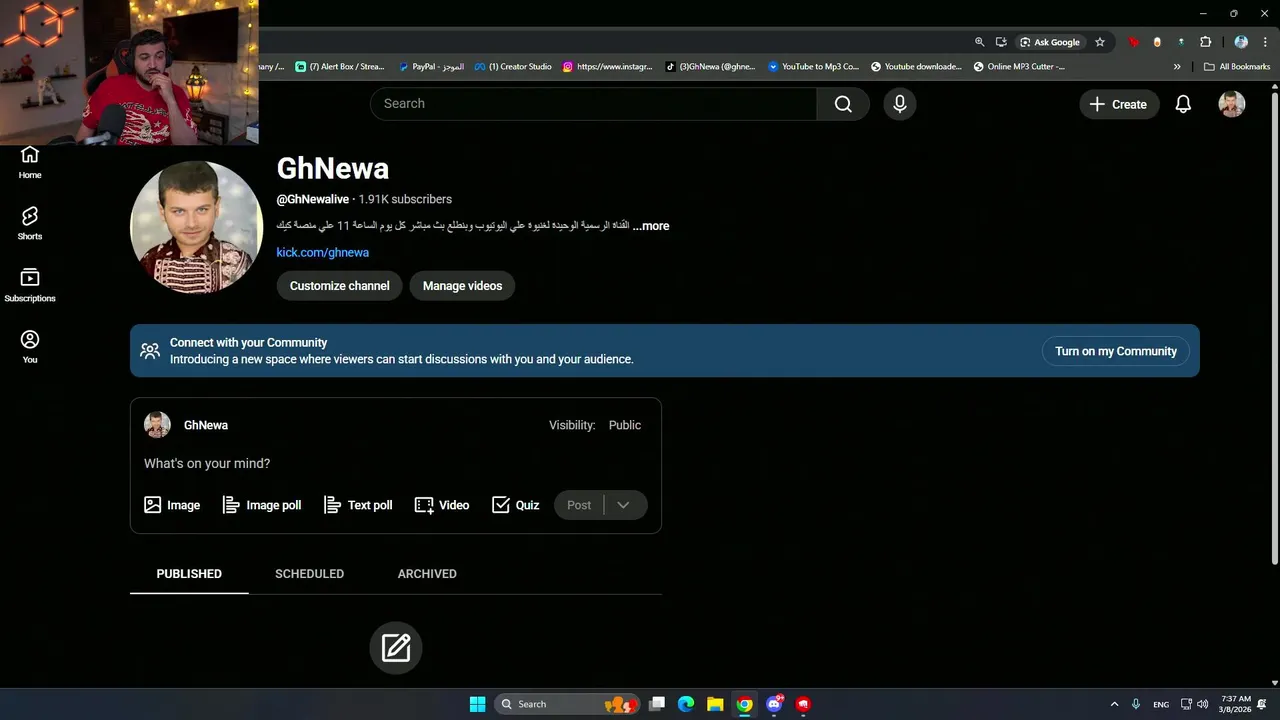Click the Chrome zoom magnifier icon
1280x720 pixels.
(980, 42)
